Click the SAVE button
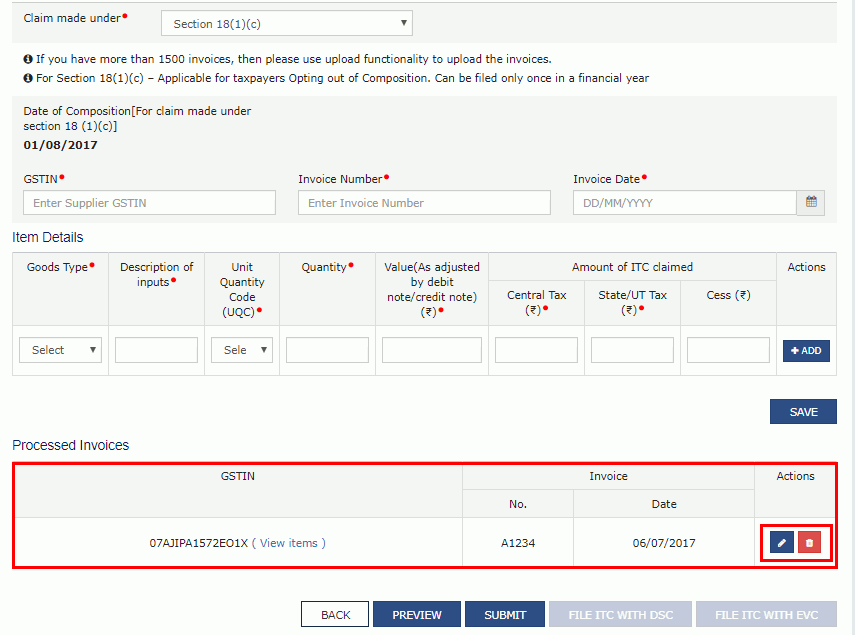Screen dimensions: 855x635 click(803, 411)
